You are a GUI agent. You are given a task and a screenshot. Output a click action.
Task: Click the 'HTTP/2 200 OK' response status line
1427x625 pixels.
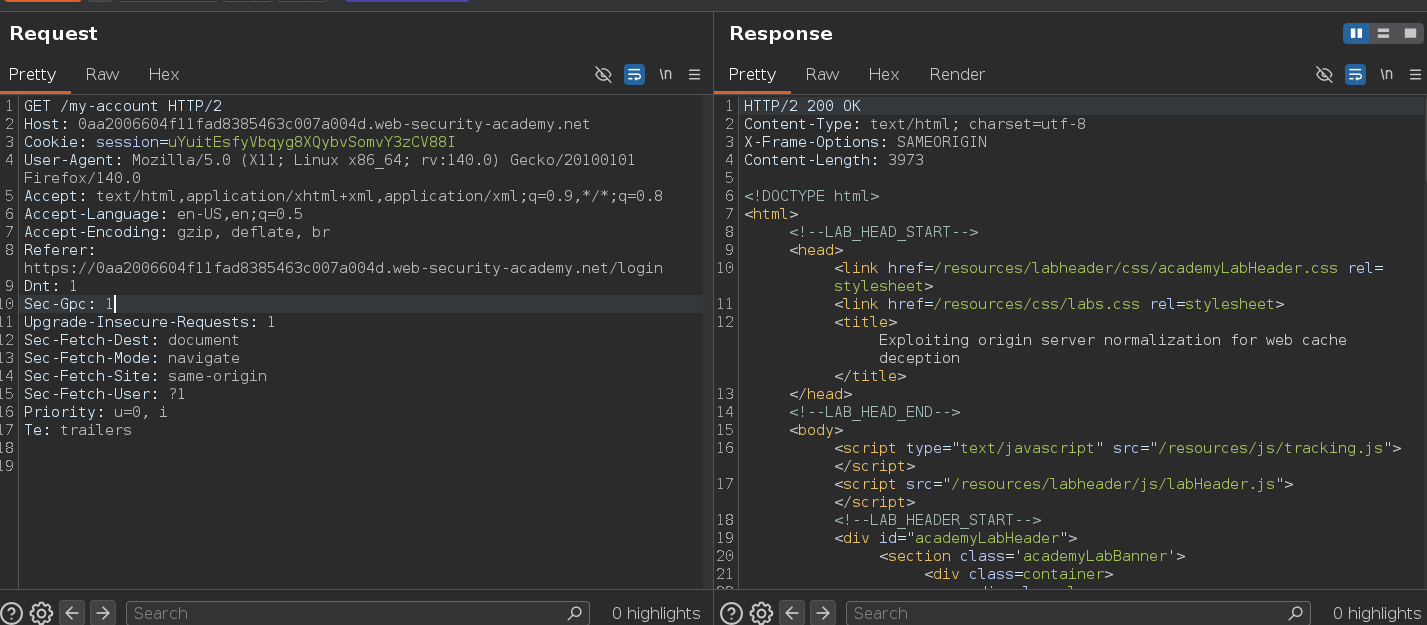point(802,106)
